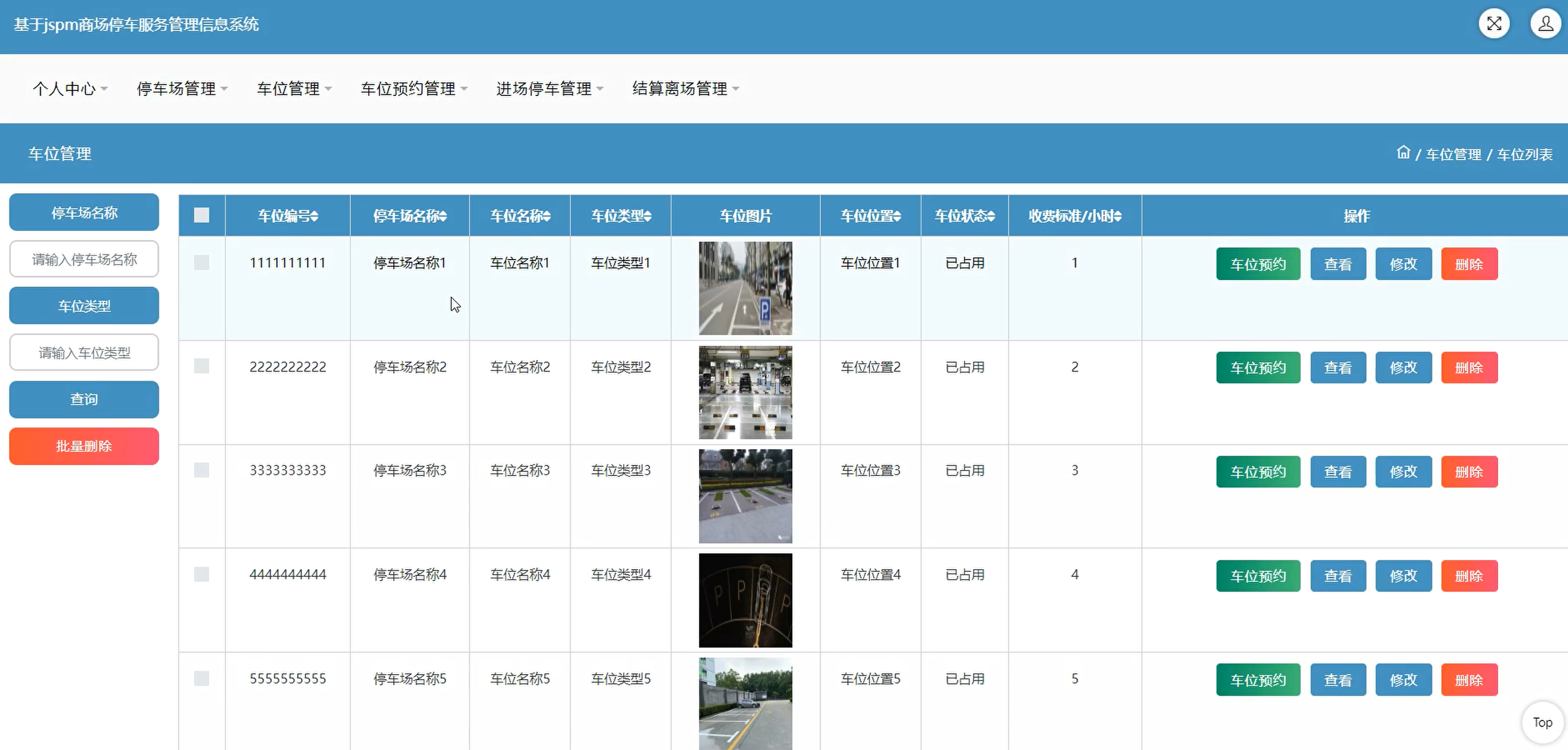Click 车位列表 breadcrumb link
The width and height of the screenshot is (1568, 750).
[1525, 155]
